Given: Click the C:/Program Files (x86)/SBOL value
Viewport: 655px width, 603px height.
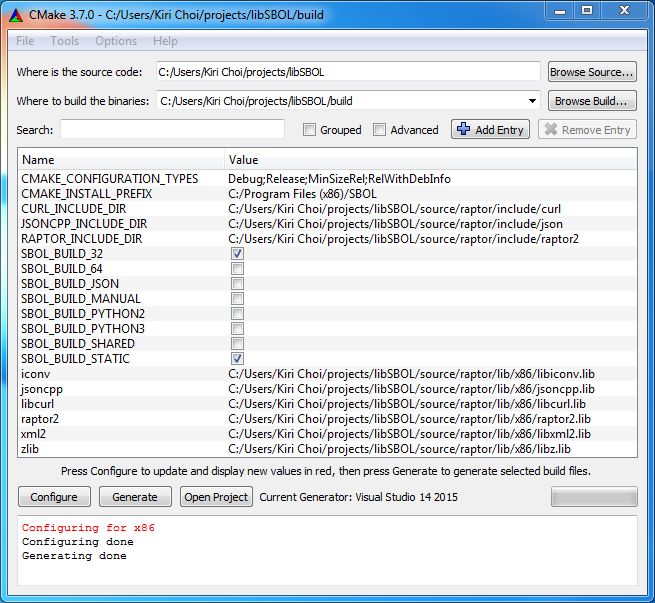Looking at the screenshot, I should coord(302,194).
